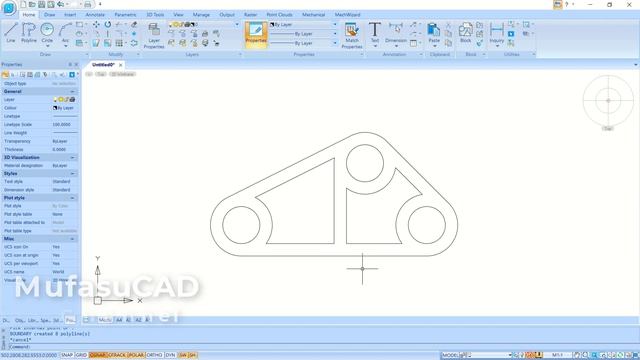
Task: Collapse the General properties section
Action: (x=72, y=91)
